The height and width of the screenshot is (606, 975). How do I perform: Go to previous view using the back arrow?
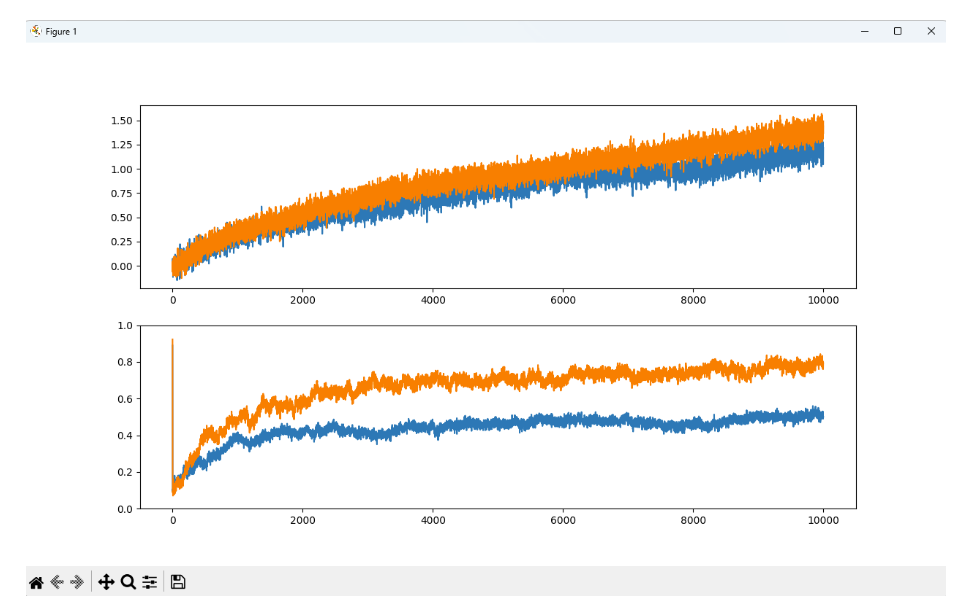tap(58, 580)
